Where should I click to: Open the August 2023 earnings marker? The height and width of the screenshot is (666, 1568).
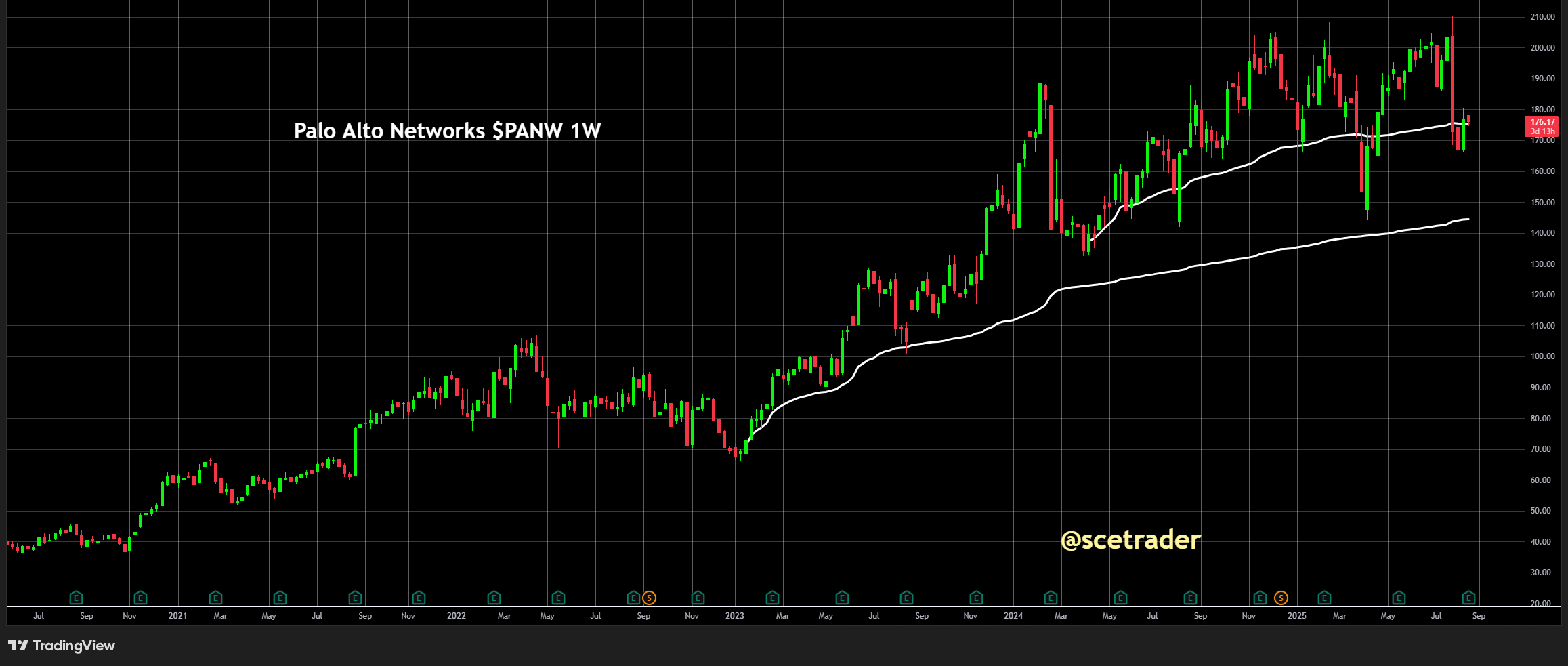(906, 598)
